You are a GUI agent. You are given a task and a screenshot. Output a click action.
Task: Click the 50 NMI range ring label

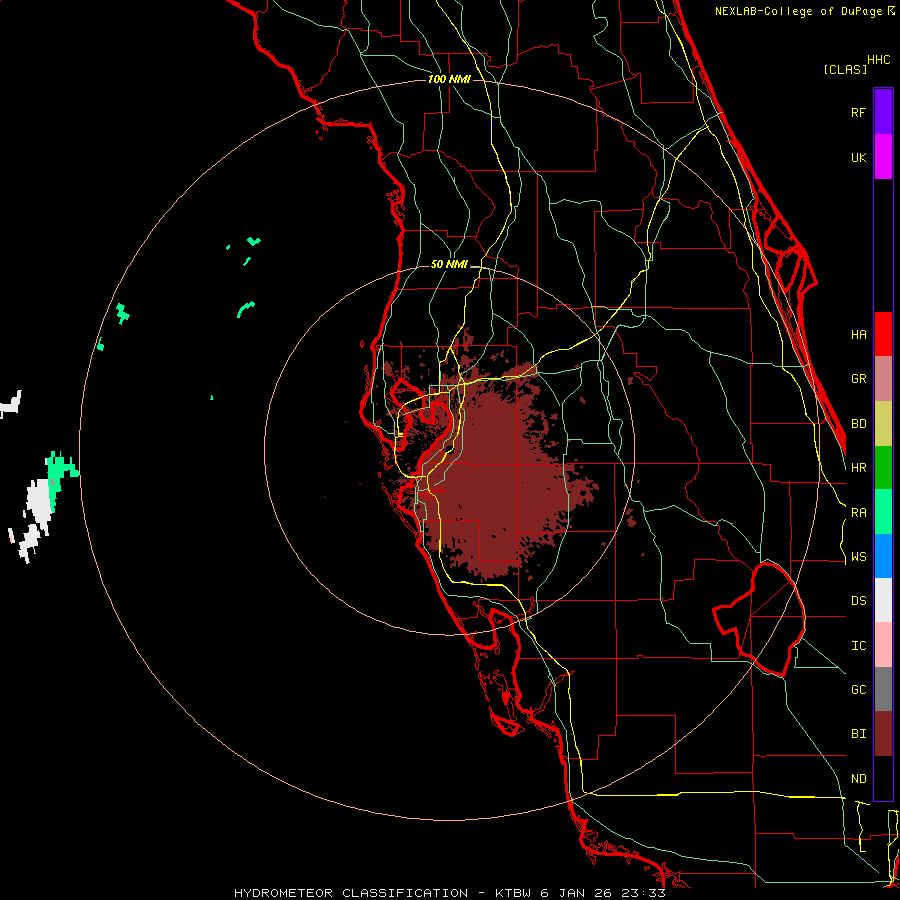pyautogui.click(x=449, y=264)
